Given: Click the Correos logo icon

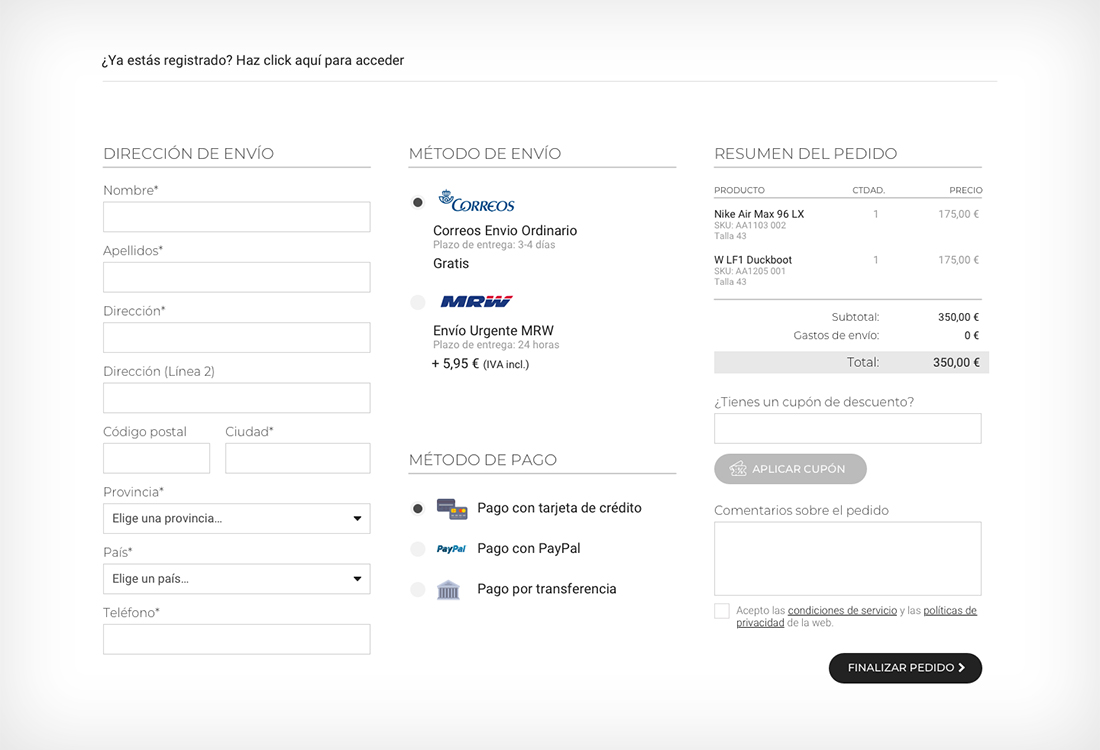Looking at the screenshot, I should (476, 201).
